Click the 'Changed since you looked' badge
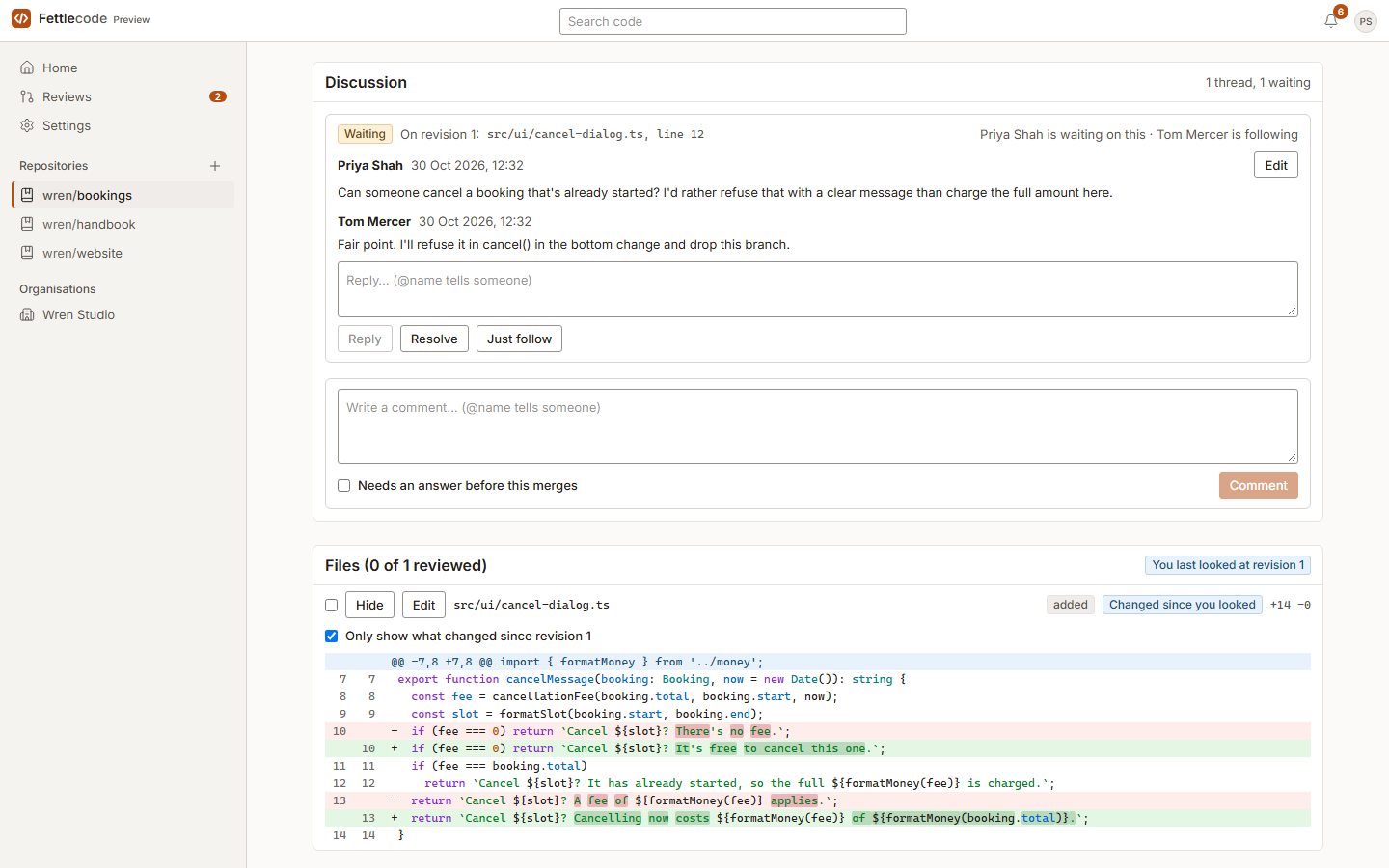 (x=1183, y=605)
